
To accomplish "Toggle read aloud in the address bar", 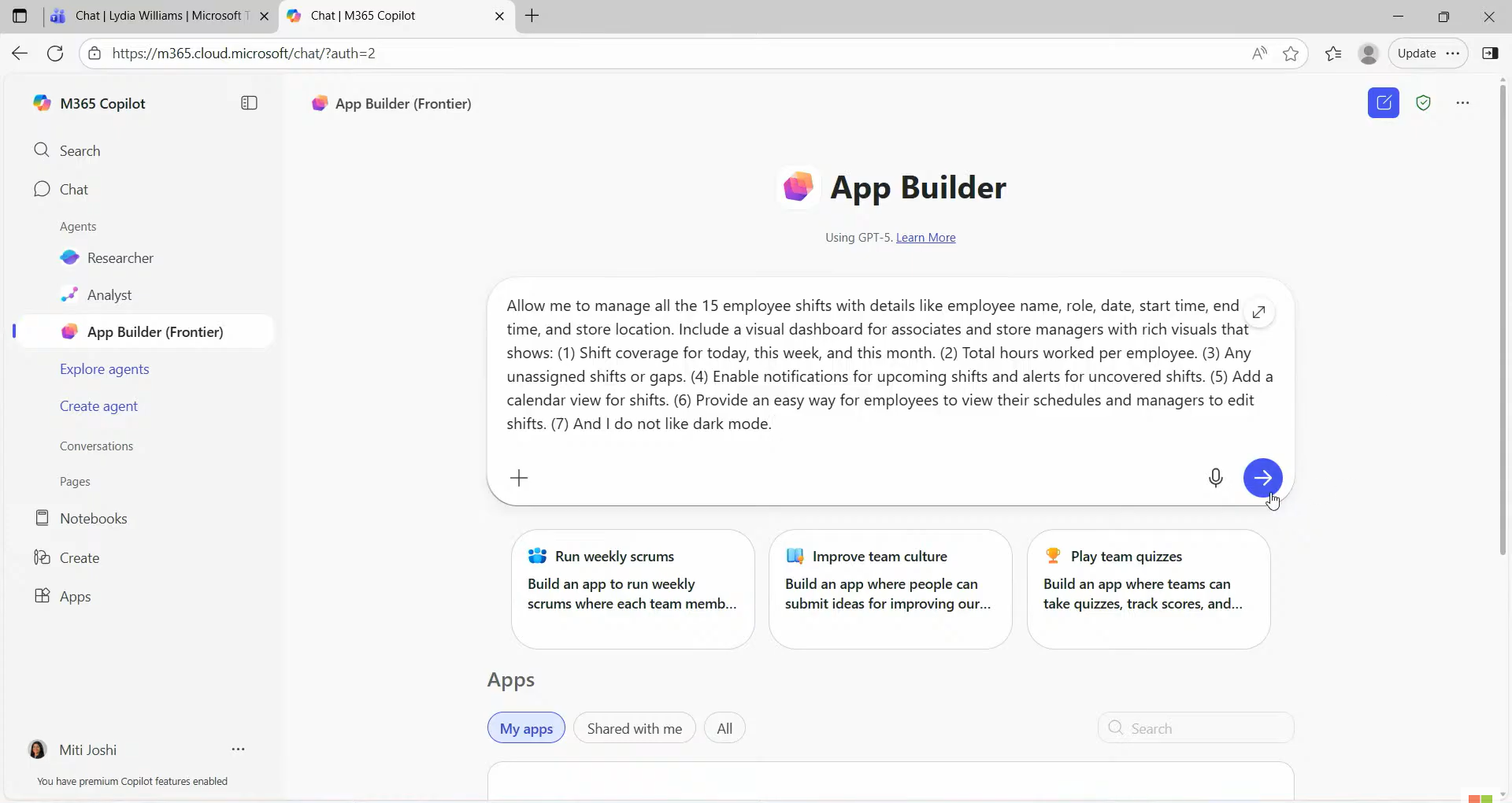I will tap(1259, 53).
